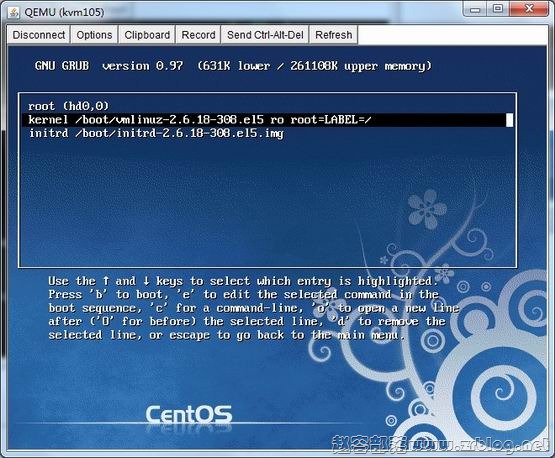Click the CentOS logo
The height and width of the screenshot is (458, 555).
pos(189,414)
